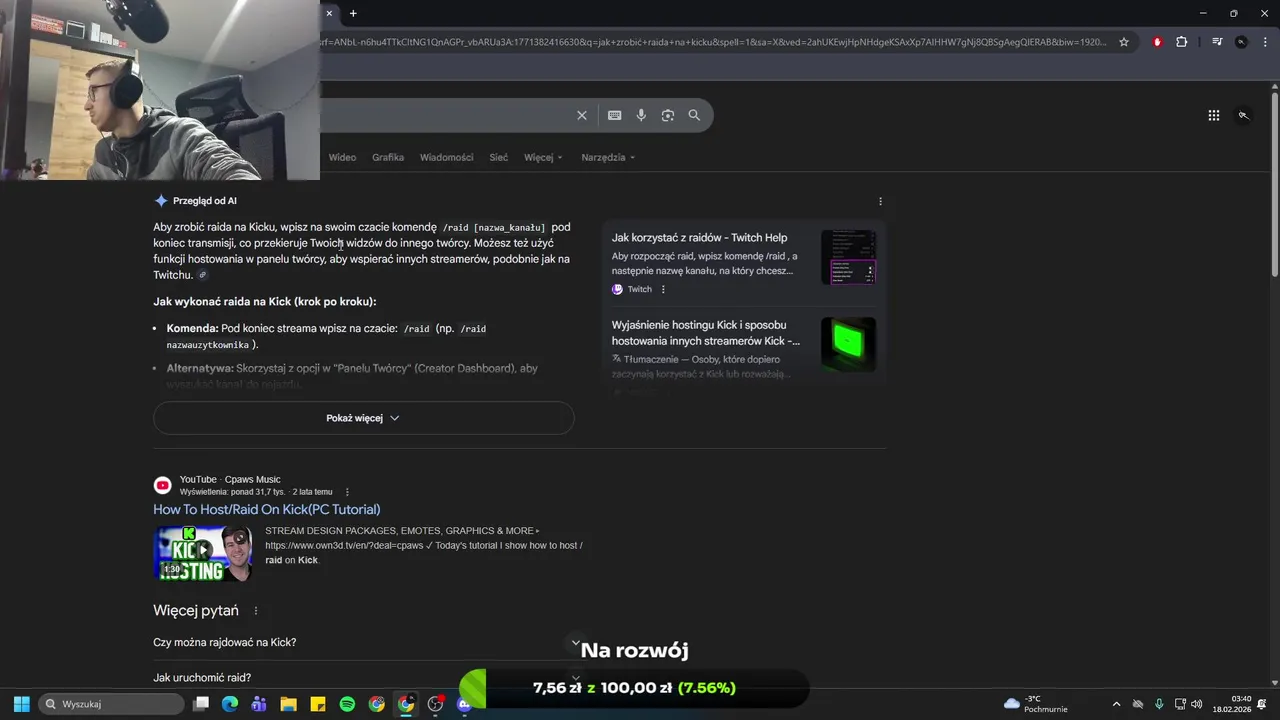Image resolution: width=1280 pixels, height=720 pixels.
Task: Switch to Wiadomości search tab
Action: coord(447,157)
